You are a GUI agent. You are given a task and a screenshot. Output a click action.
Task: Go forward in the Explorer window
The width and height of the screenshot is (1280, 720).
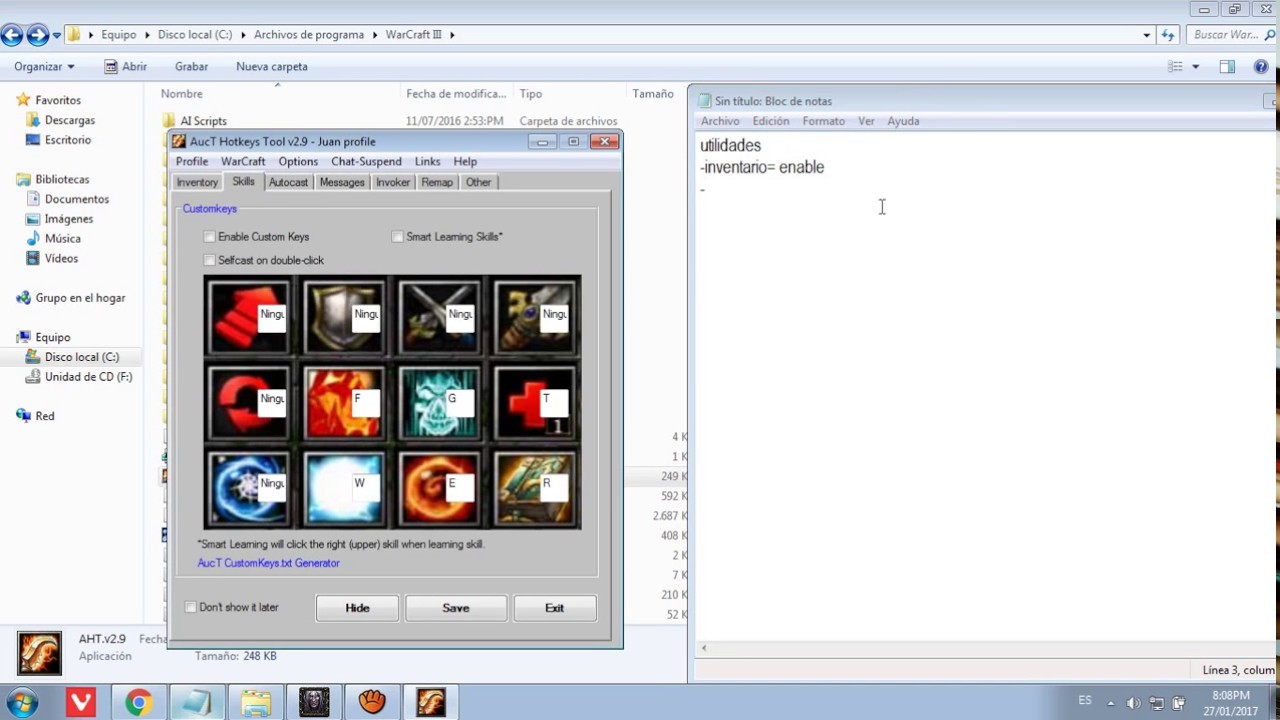pos(37,35)
